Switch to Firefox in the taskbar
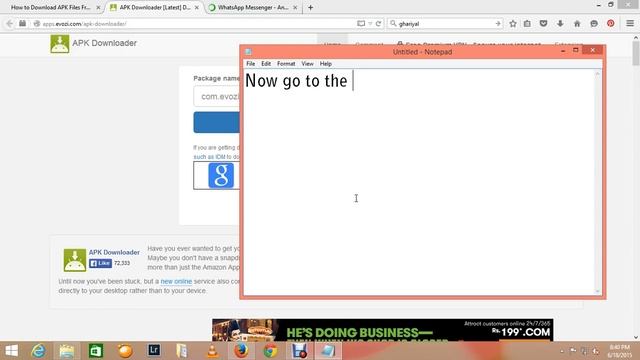The height and width of the screenshot is (360, 640). pos(241,351)
